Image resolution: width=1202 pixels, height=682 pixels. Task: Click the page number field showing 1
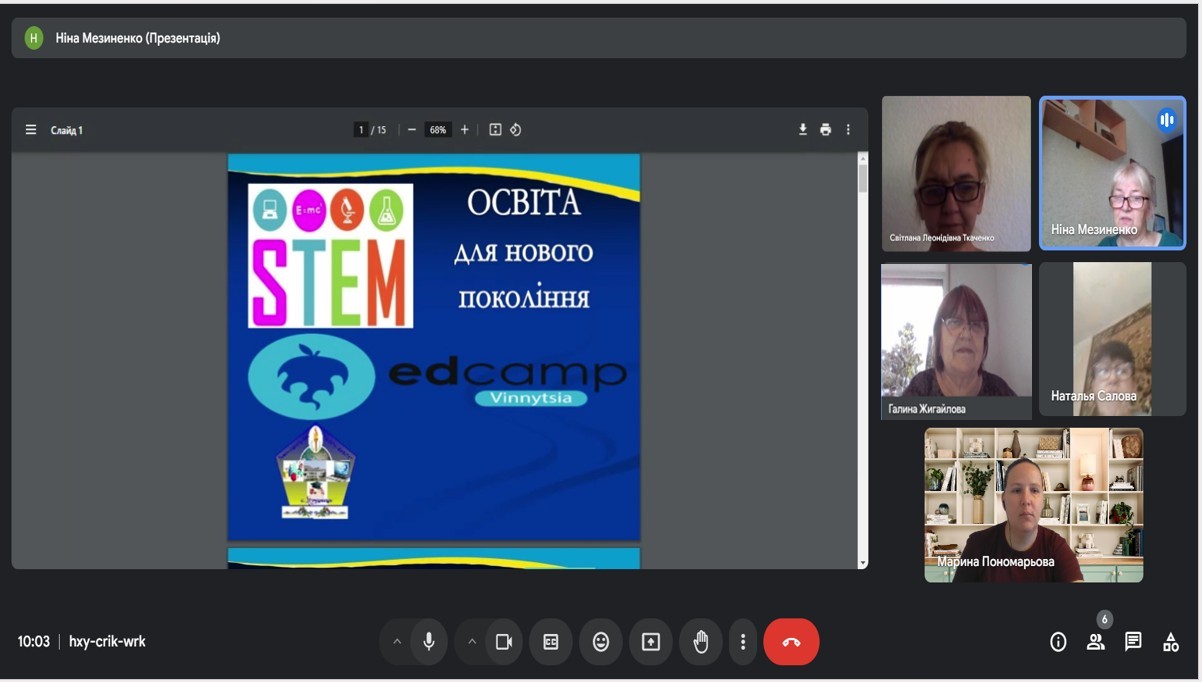tap(361, 130)
